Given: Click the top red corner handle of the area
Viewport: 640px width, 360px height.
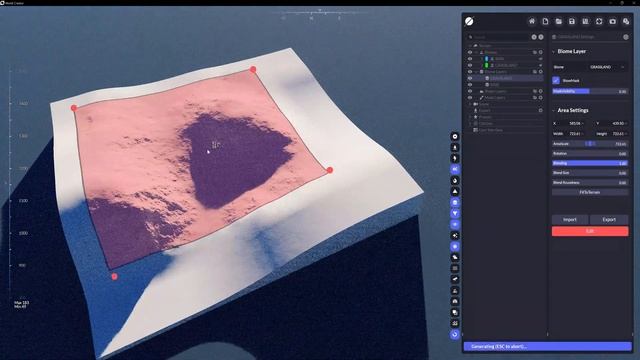Looking at the screenshot, I should (x=253, y=70).
